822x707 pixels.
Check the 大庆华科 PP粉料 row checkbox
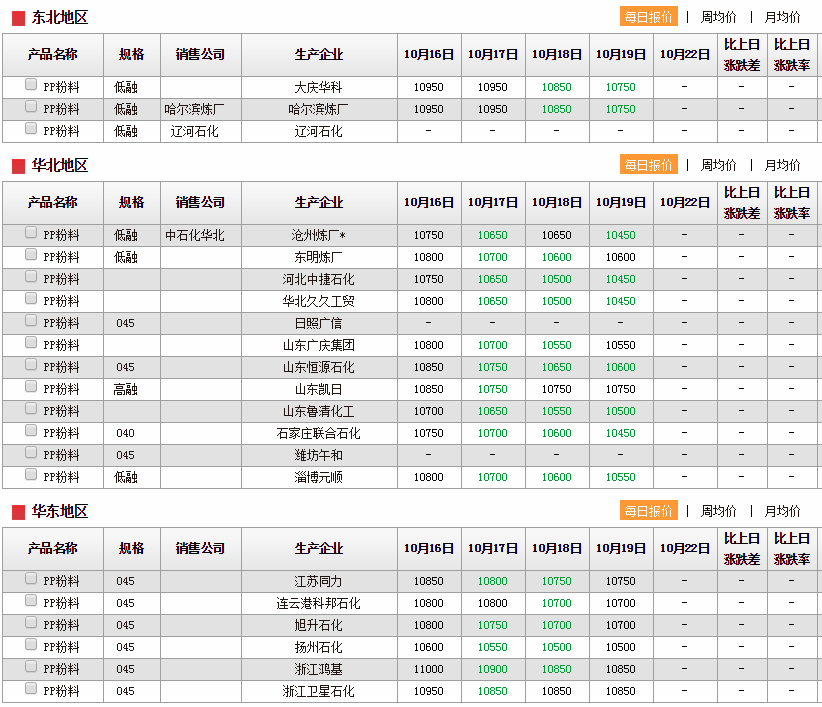coord(31,84)
